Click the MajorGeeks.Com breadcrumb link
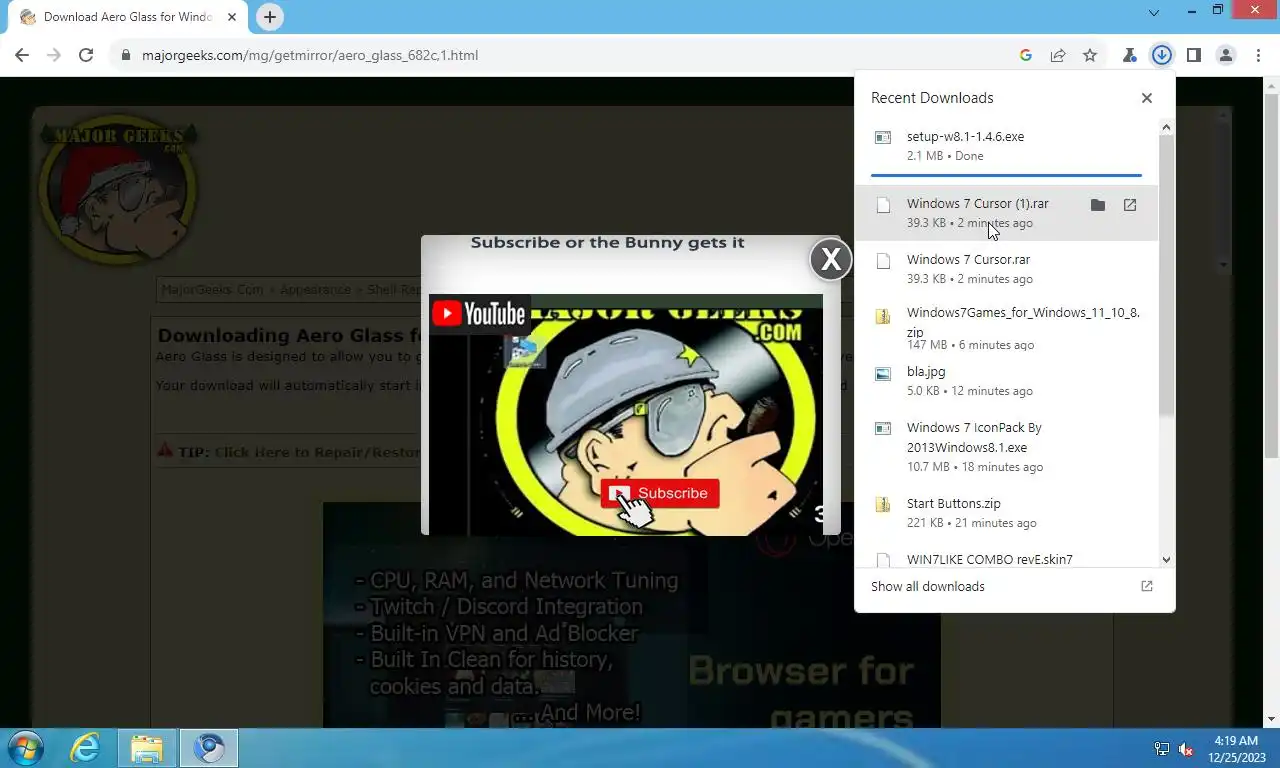The image size is (1280, 768). 212,289
